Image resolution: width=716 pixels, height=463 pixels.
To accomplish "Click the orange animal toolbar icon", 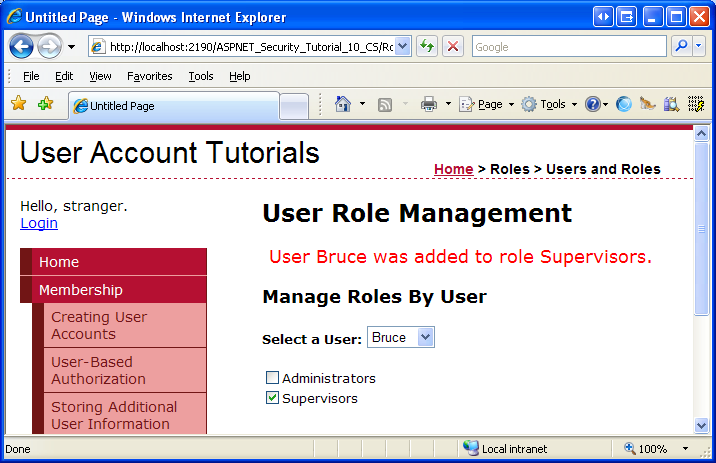I will [647, 104].
